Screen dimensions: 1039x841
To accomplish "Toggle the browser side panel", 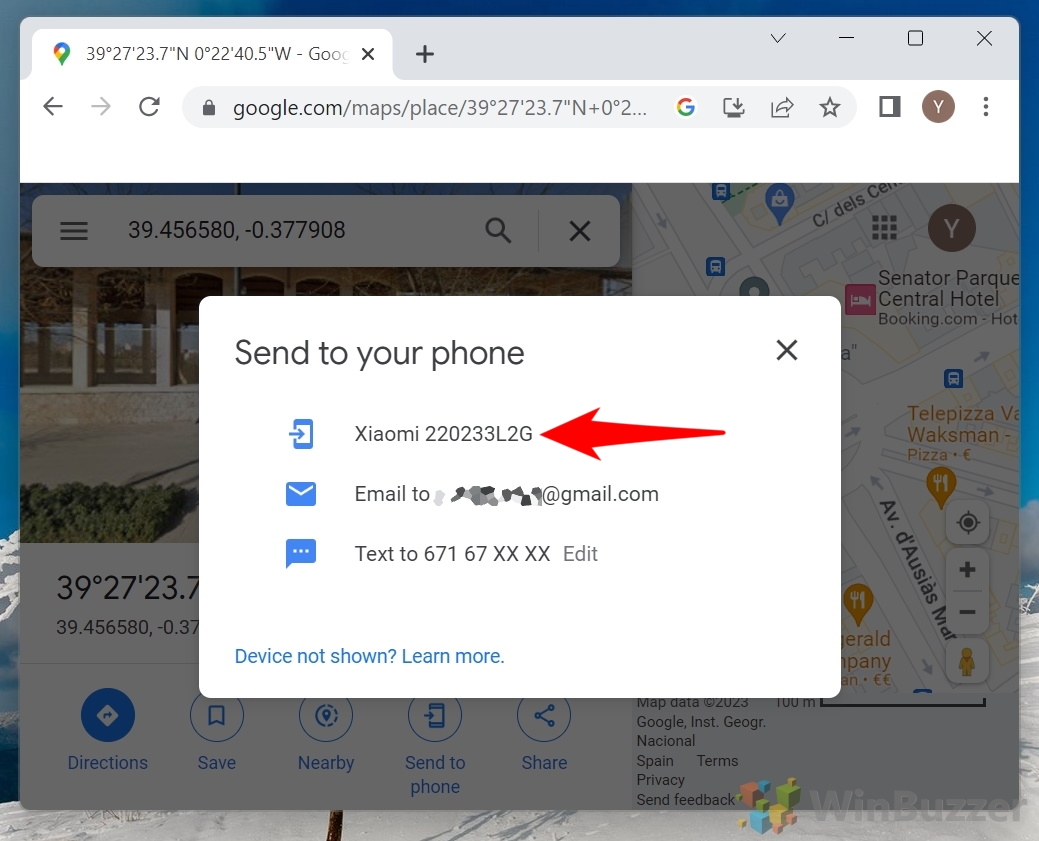I will (x=889, y=107).
